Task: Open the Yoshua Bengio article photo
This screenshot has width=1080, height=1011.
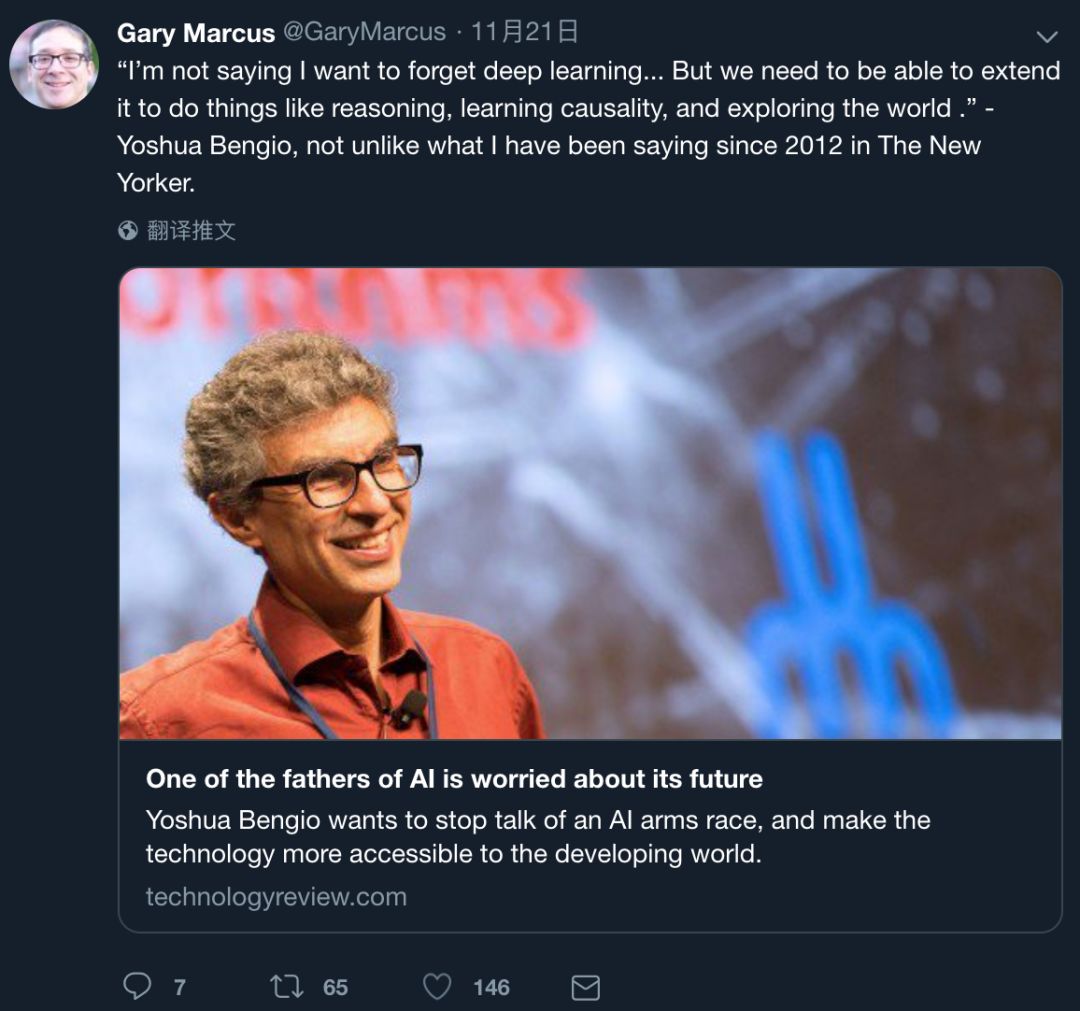Action: [x=590, y=503]
